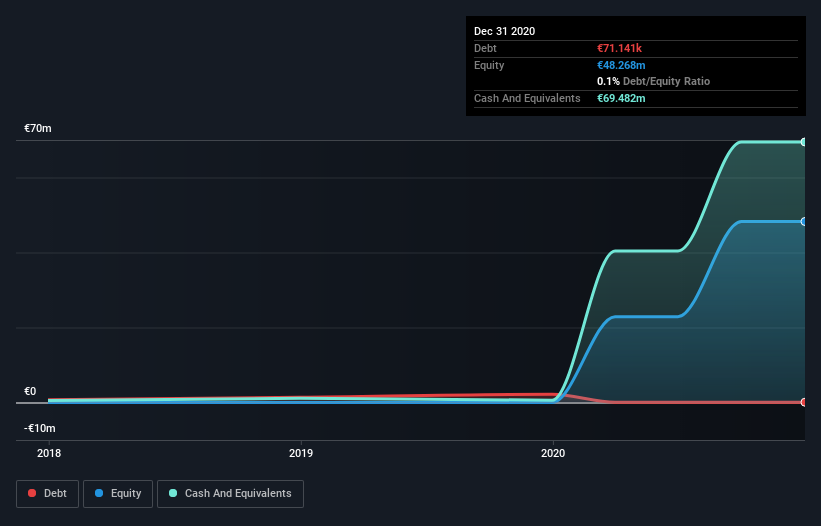
Task: Click the €70m y-axis label
Action: pos(38,128)
